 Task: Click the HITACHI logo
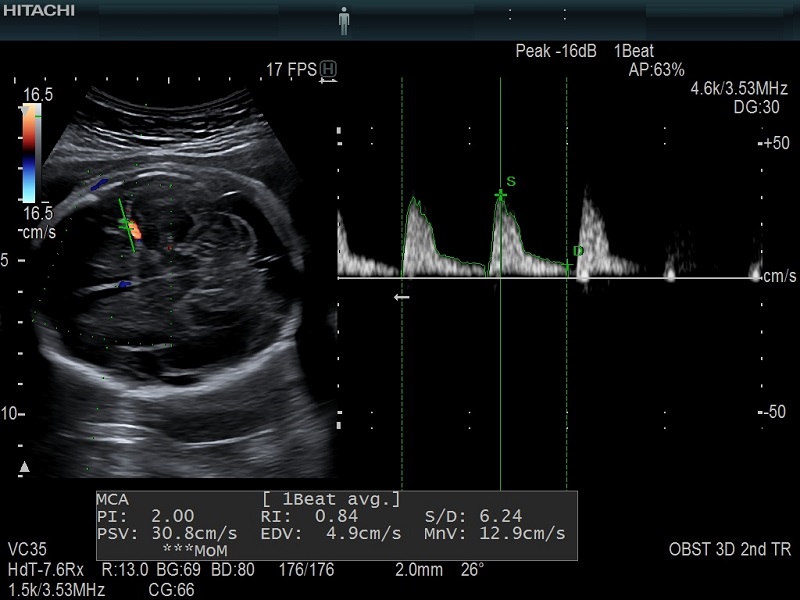37,9
